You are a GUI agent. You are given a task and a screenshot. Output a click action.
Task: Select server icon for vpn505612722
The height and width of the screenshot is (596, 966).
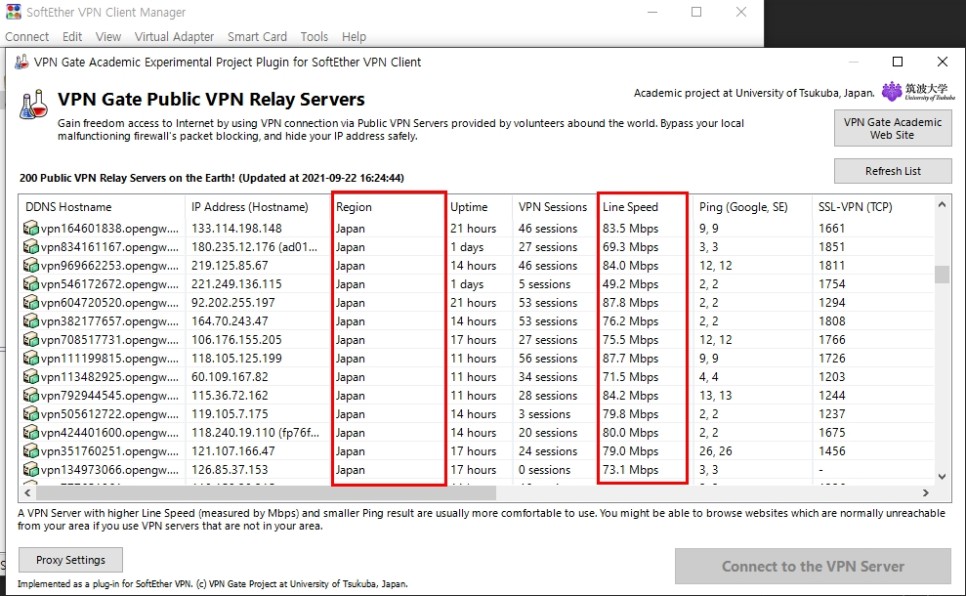click(x=31, y=414)
